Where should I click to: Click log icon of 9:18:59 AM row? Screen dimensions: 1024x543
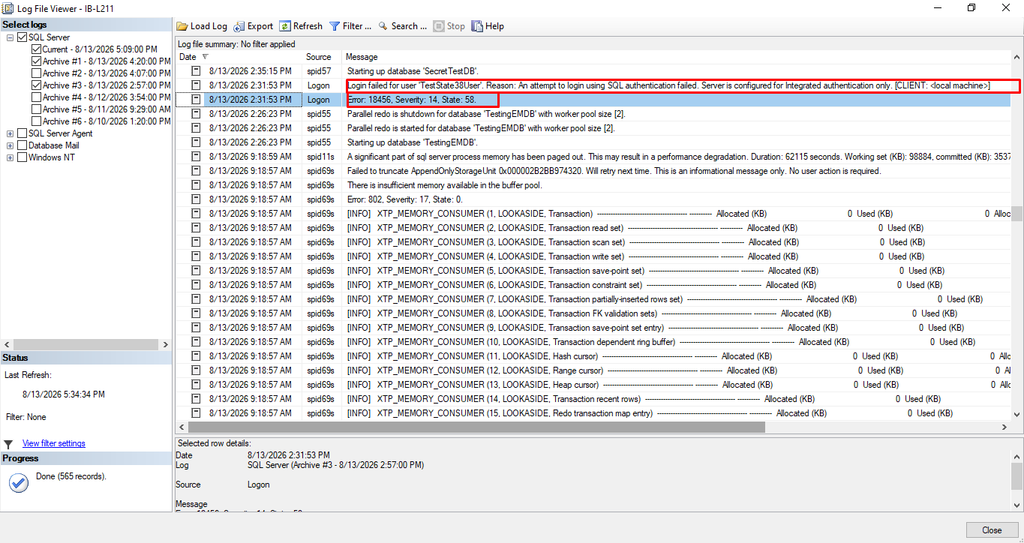point(195,157)
